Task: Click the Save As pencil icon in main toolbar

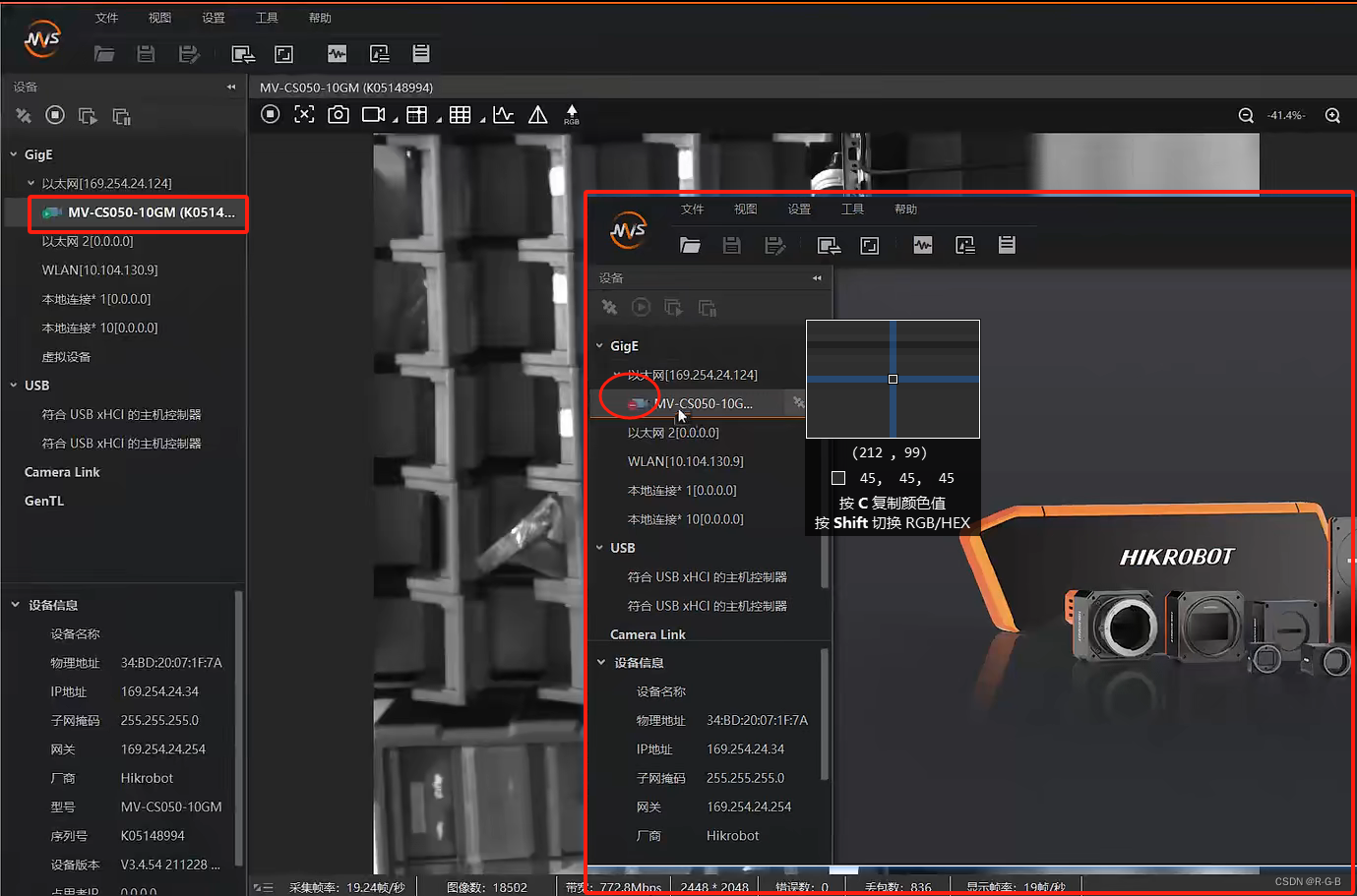Action: click(x=189, y=54)
